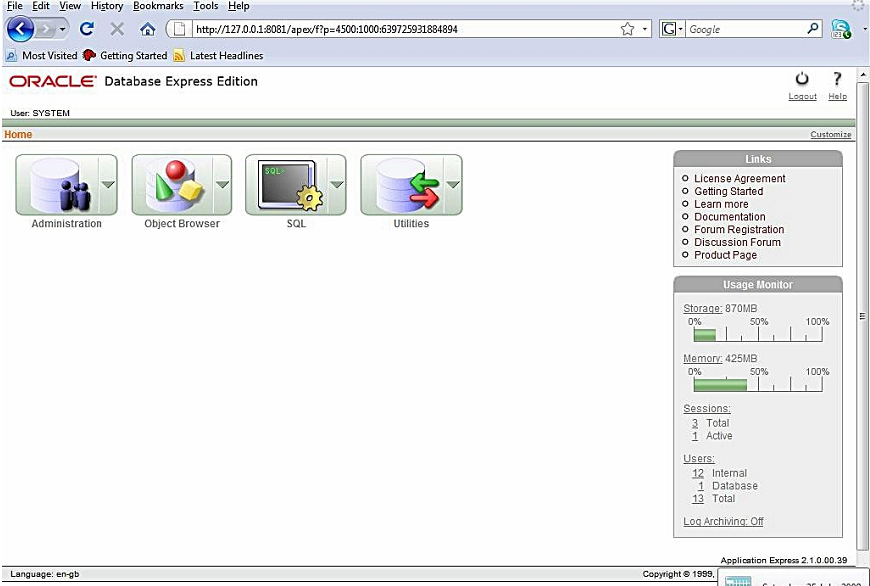
Task: Open the Getting Started link in Links
Action: 729,191
